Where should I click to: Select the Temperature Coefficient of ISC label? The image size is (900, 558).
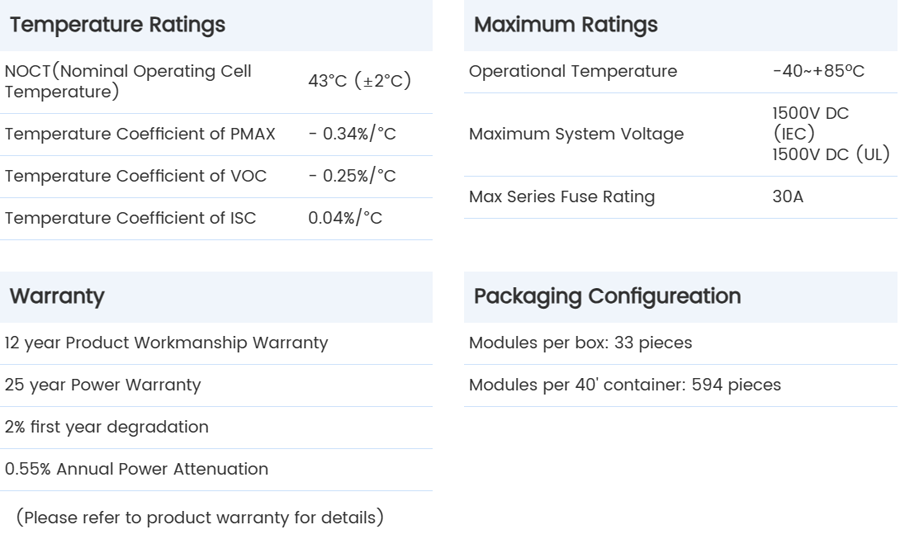pos(130,218)
